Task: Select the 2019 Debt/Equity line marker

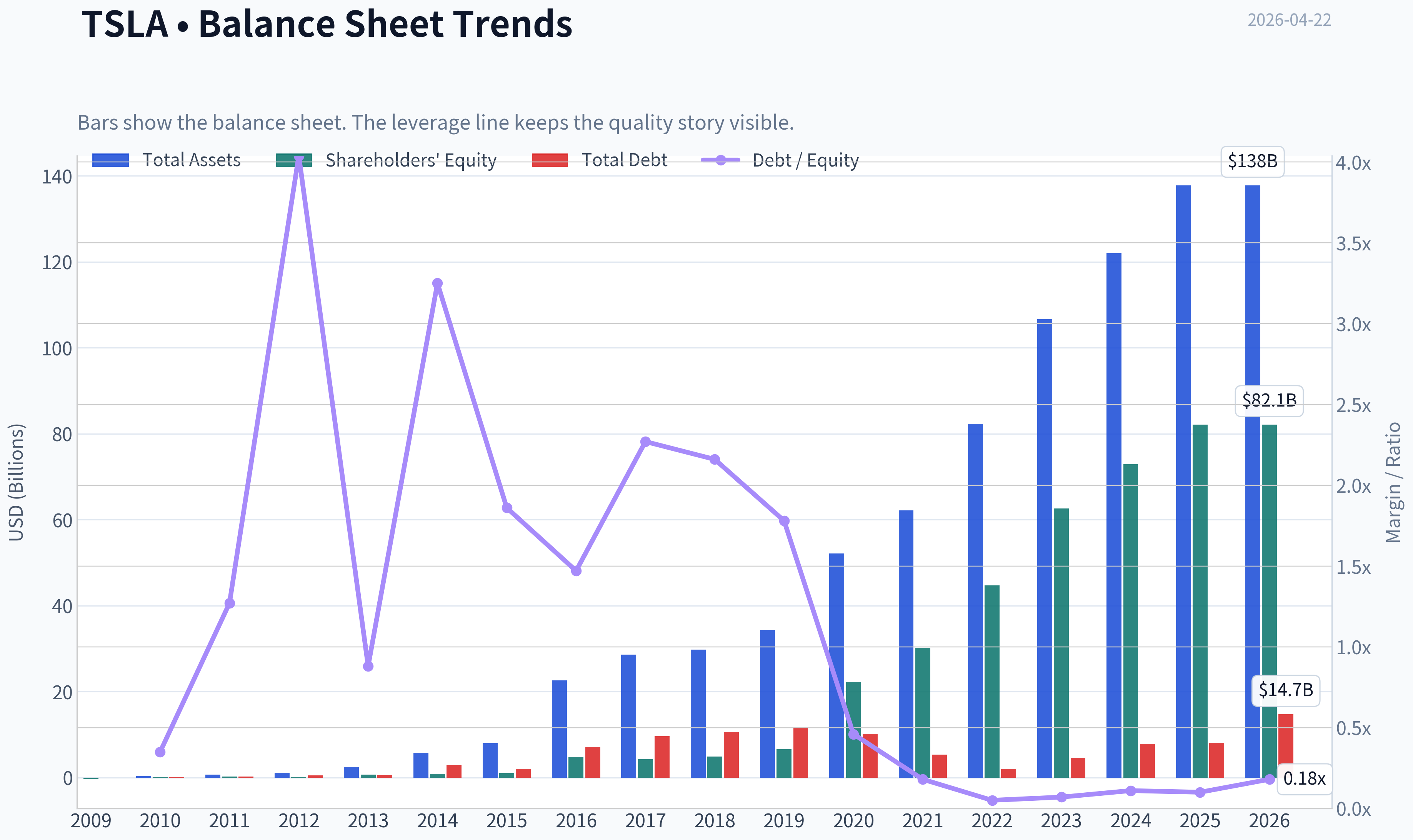Action: (784, 521)
